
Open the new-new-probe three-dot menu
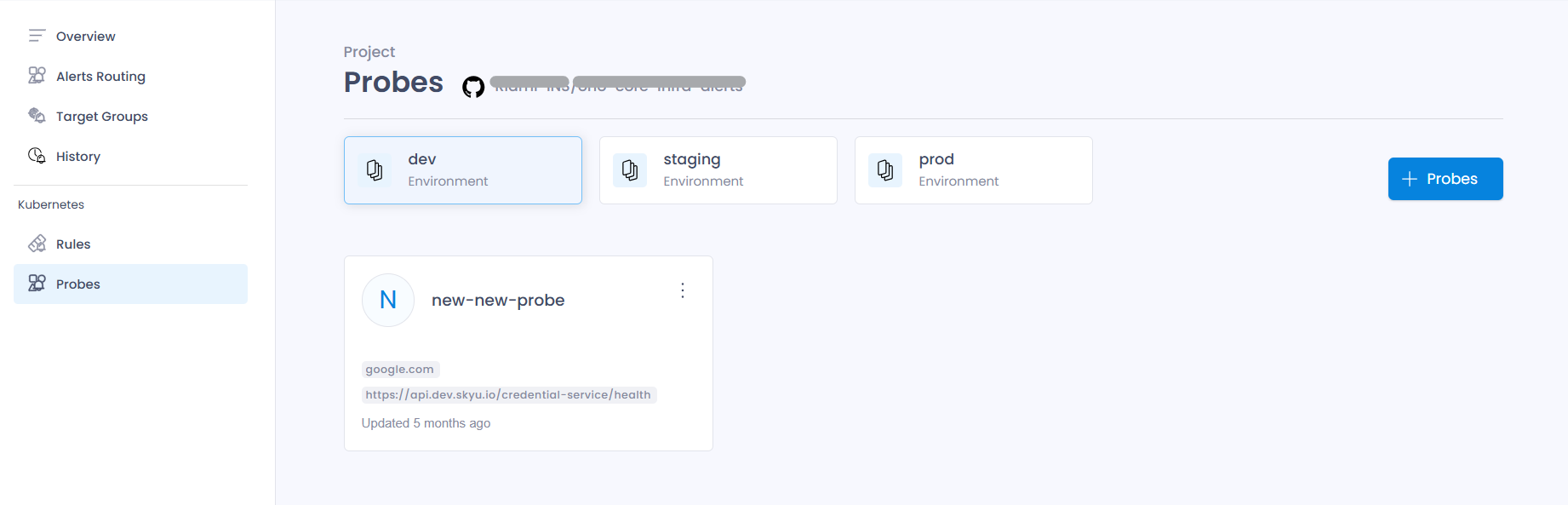683,290
